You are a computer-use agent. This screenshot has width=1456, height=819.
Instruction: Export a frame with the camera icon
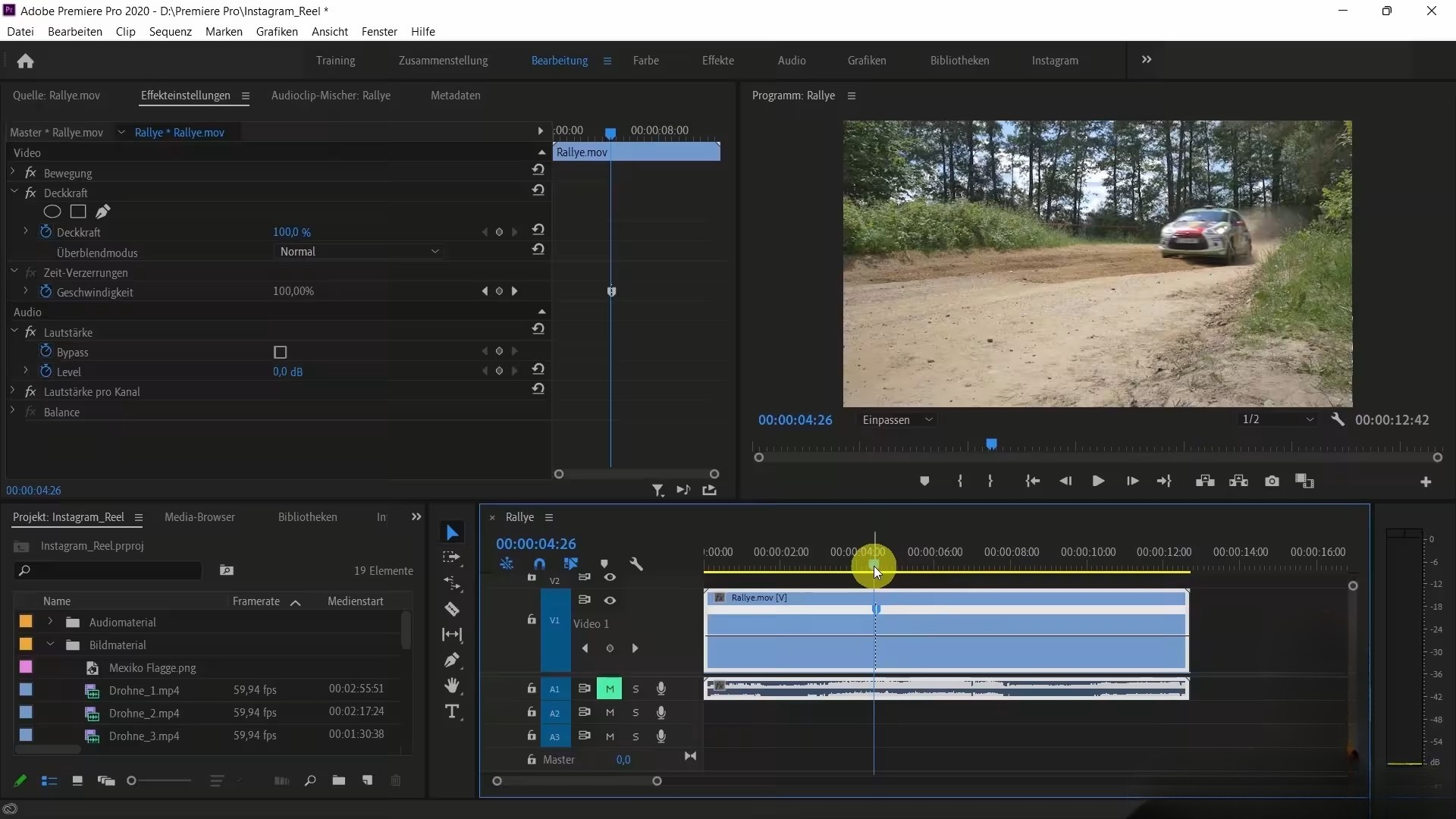(x=1272, y=481)
